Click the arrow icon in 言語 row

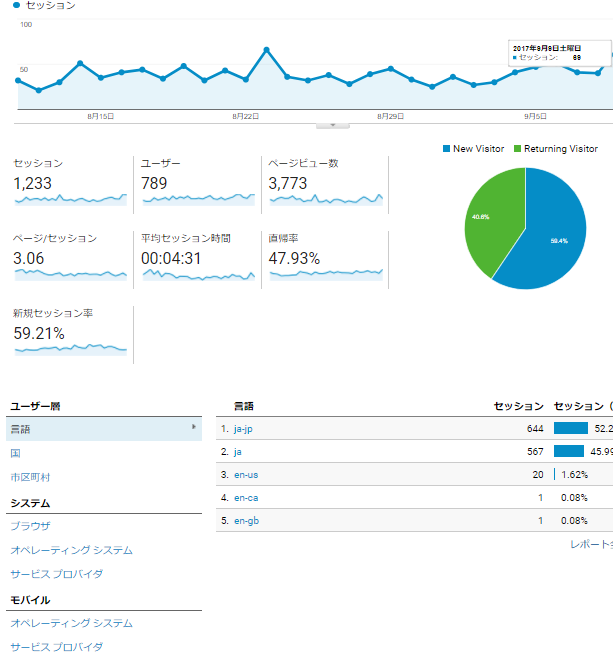(194, 427)
